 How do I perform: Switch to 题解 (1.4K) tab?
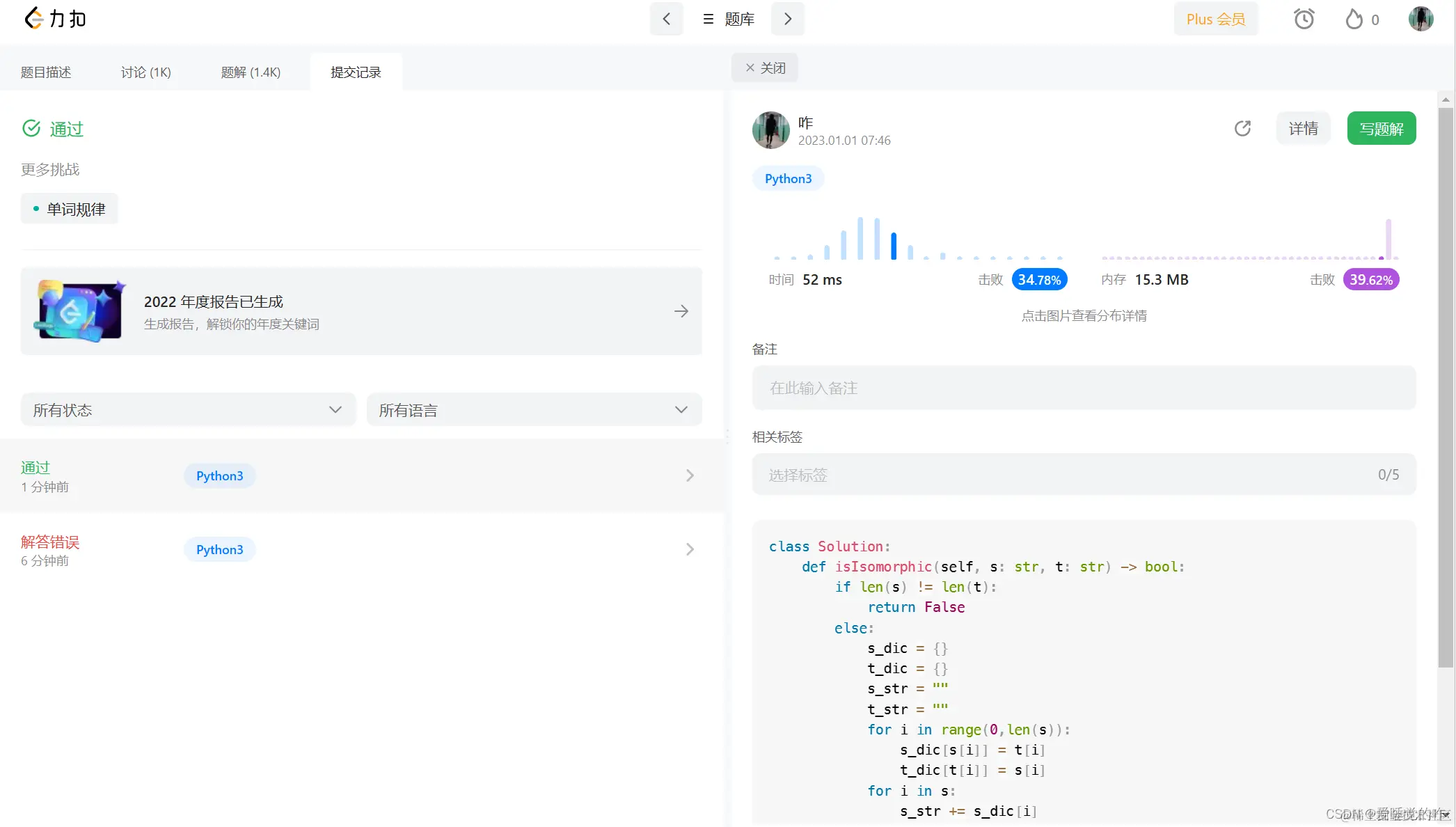(x=251, y=72)
